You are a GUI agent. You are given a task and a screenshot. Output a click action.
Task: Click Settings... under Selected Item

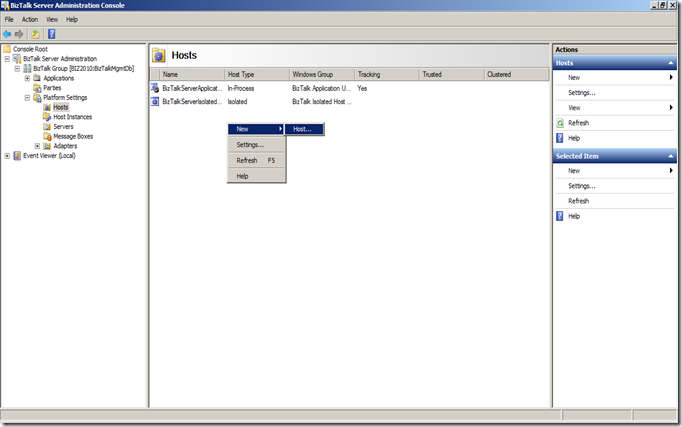tap(582, 186)
